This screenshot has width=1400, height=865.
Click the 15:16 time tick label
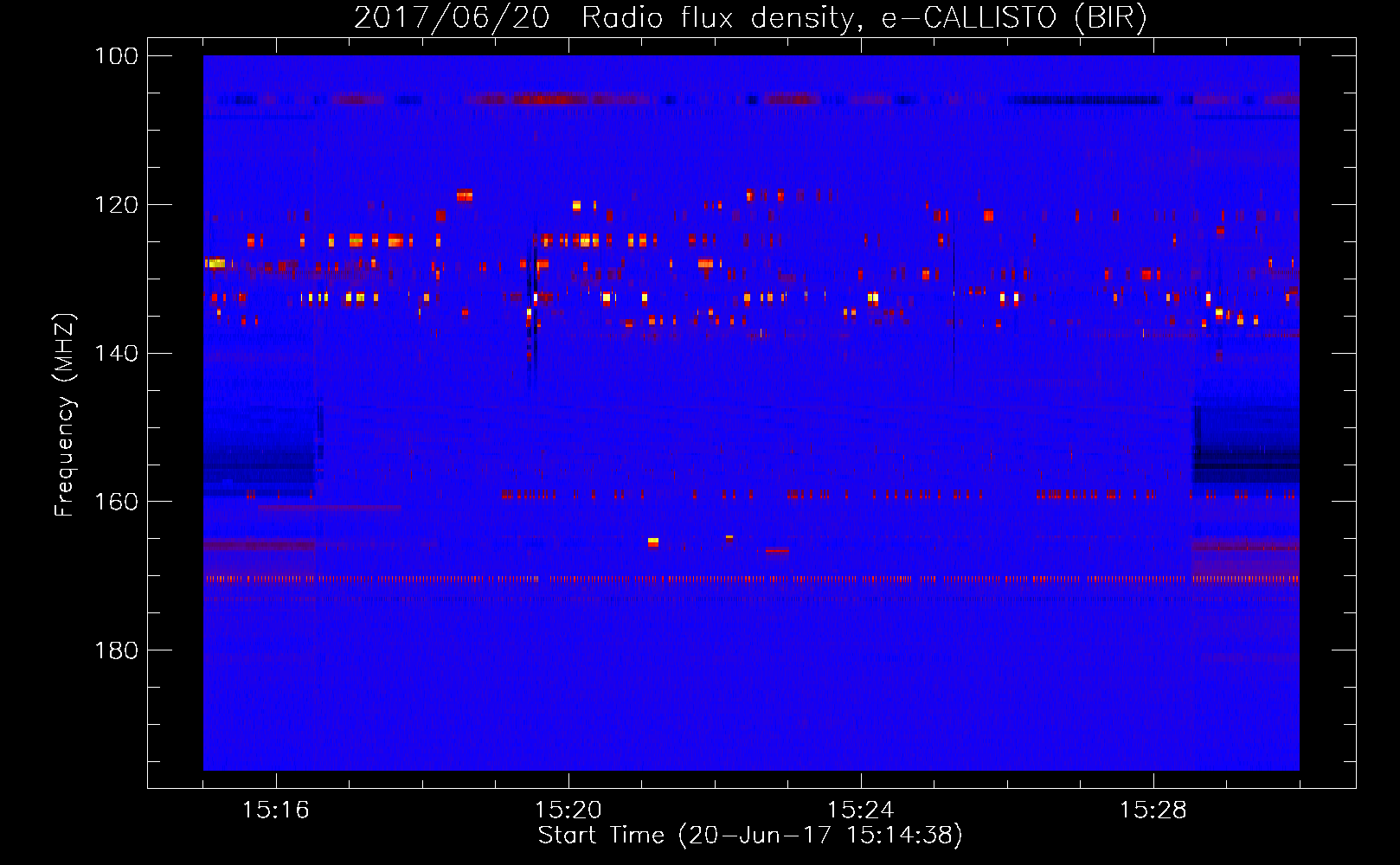pos(276,811)
